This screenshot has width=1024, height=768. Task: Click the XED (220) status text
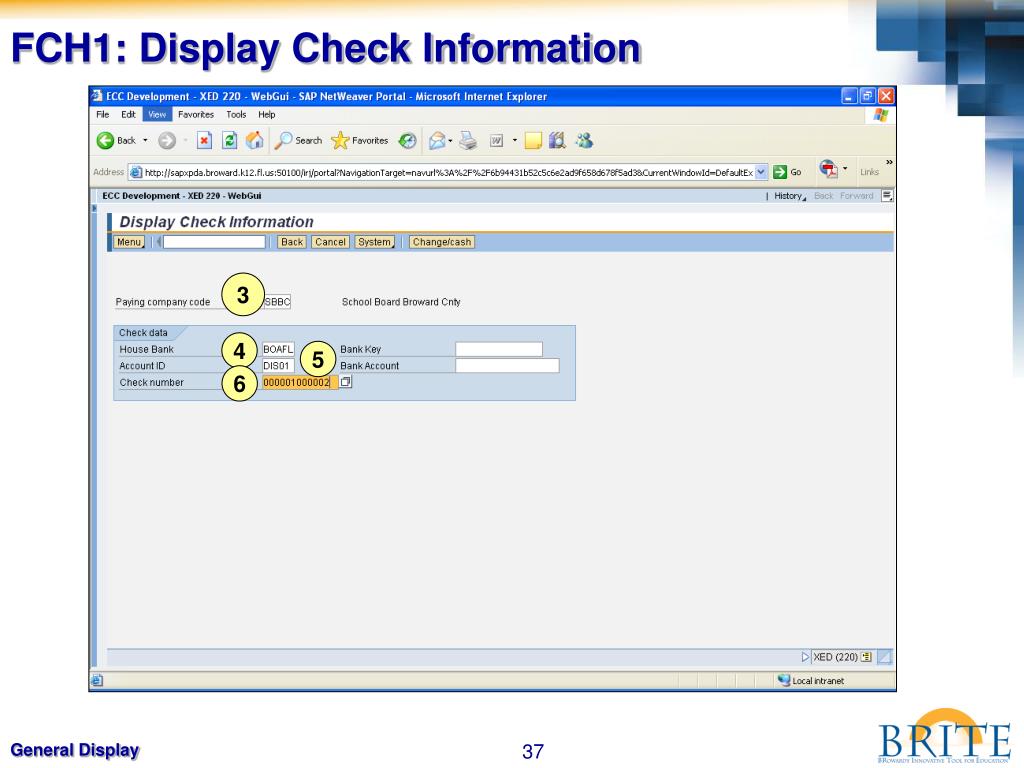[x=835, y=657]
